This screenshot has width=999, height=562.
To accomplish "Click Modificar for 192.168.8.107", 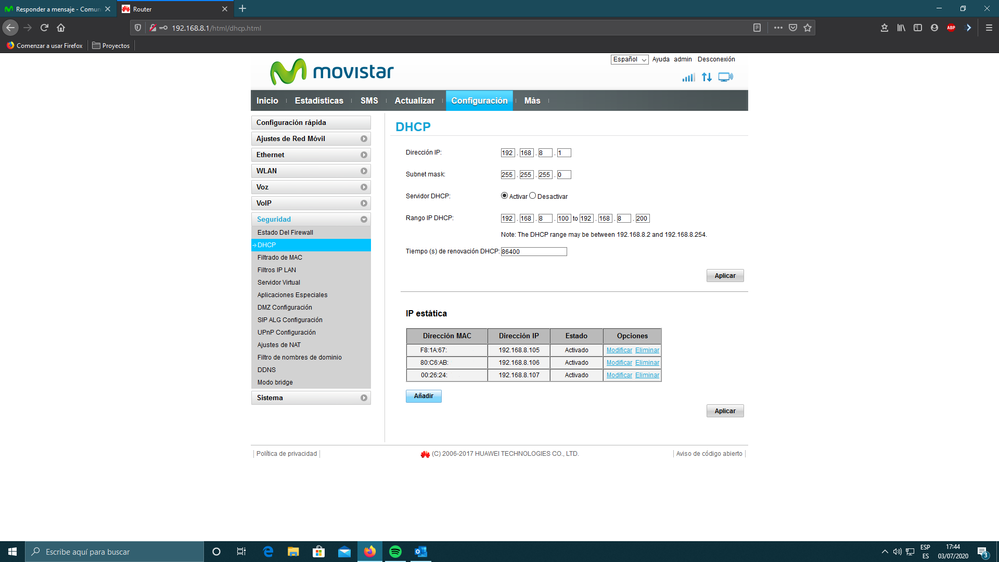I will [619, 375].
